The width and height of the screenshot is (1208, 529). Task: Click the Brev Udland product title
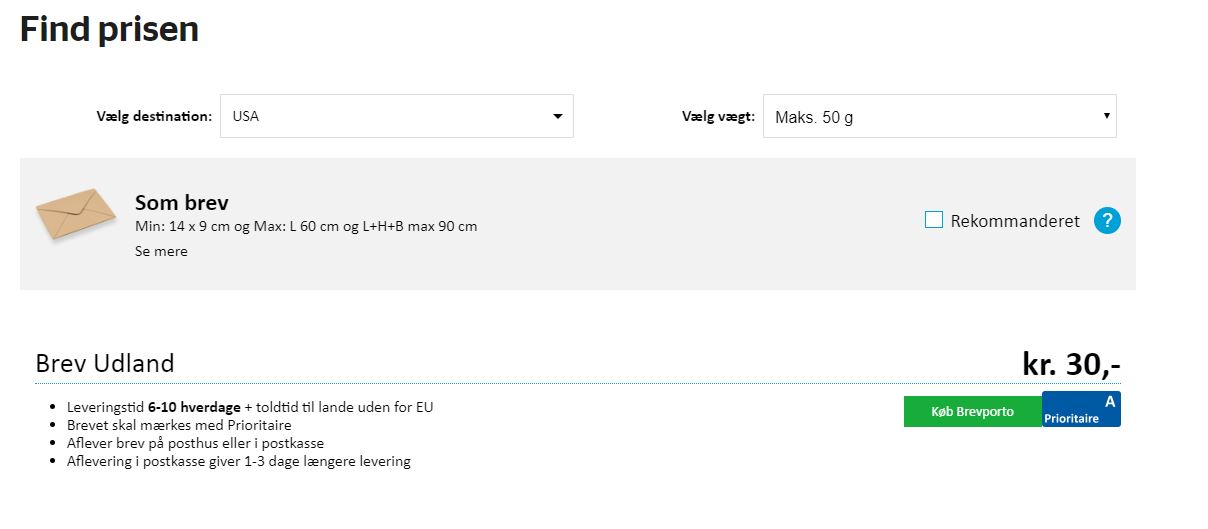pyautogui.click(x=105, y=363)
